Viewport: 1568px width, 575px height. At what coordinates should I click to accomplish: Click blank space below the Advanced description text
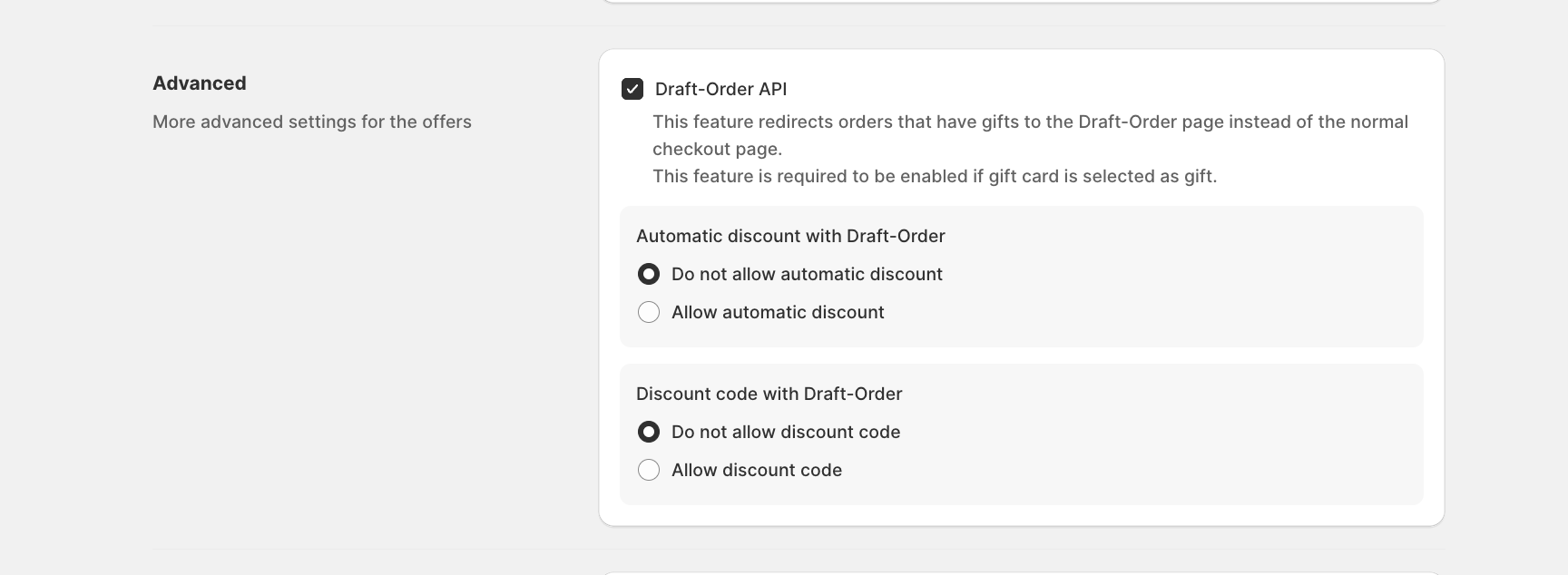(363, 317)
